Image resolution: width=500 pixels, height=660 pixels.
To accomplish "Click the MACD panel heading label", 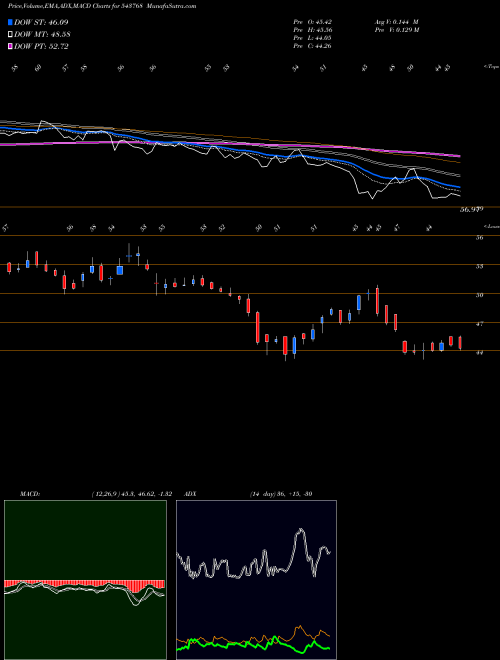I will pyautogui.click(x=30, y=494).
